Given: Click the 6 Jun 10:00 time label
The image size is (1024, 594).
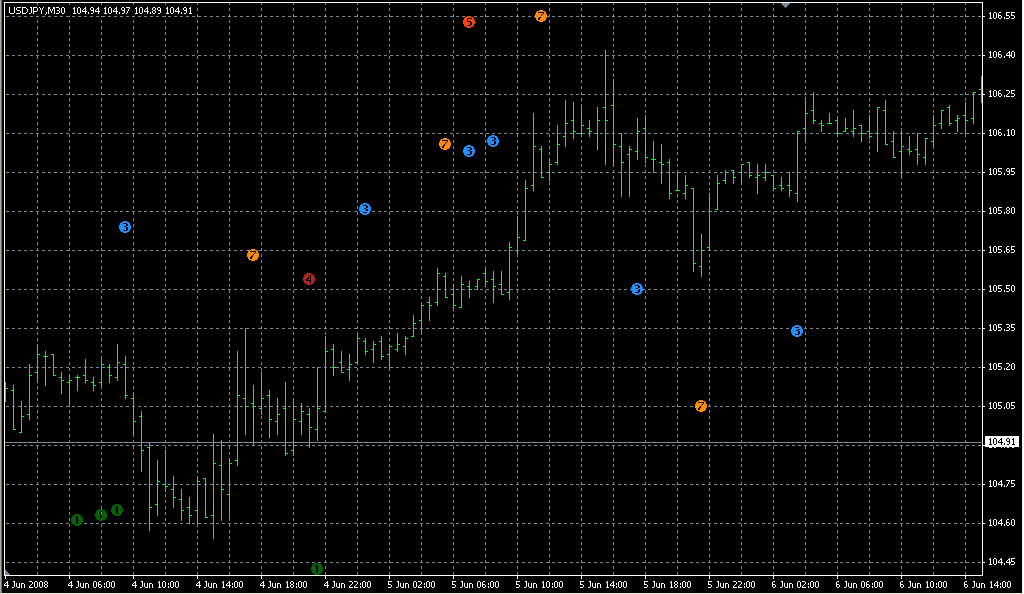Looking at the screenshot, I should [923, 585].
